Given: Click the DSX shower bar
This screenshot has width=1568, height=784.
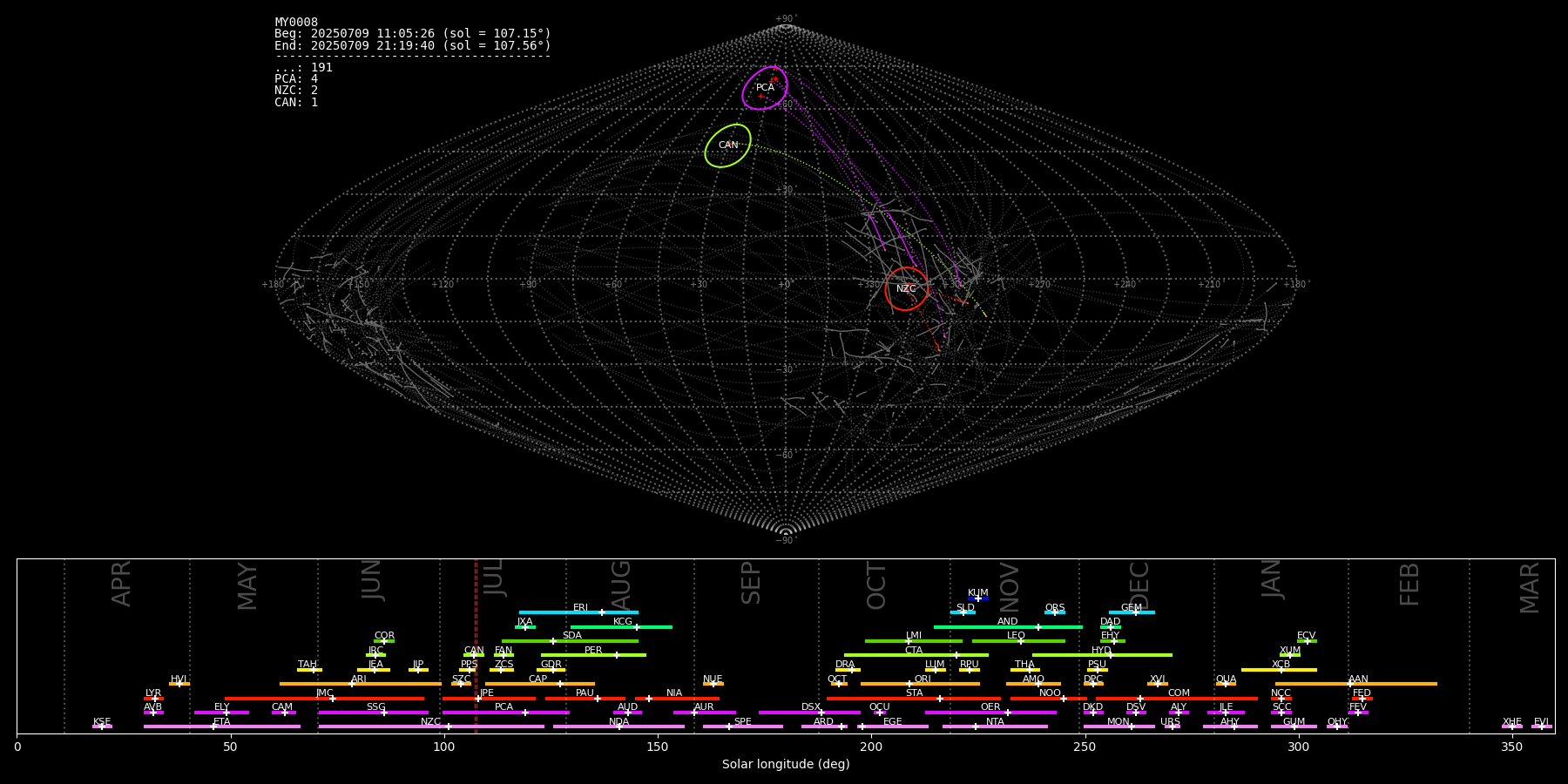Looking at the screenshot, I should (809, 713).
